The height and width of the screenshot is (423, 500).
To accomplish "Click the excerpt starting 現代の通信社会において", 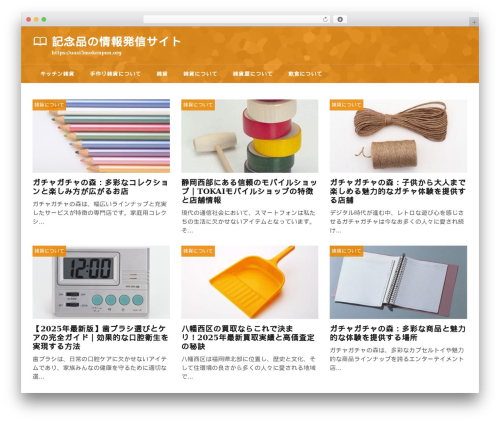I will [x=248, y=221].
